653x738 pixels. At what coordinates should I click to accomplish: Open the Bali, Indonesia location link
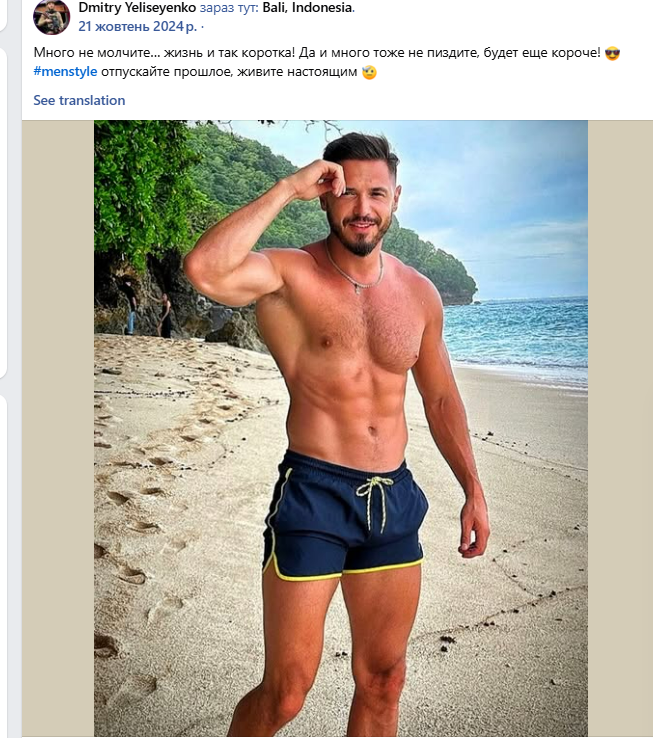[308, 8]
